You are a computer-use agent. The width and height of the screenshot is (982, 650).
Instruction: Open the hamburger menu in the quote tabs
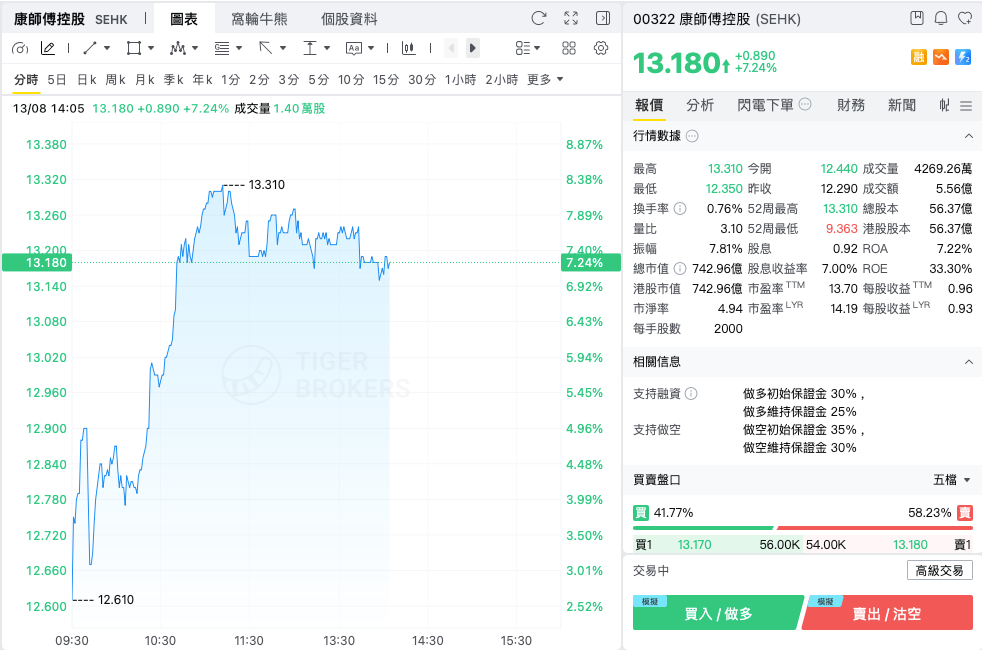click(x=966, y=106)
